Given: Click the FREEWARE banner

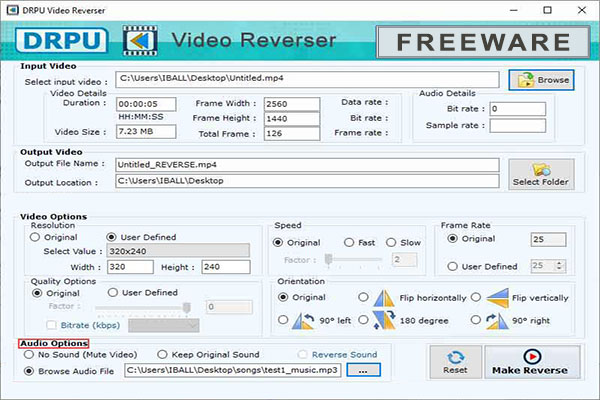Looking at the screenshot, I should click(483, 42).
